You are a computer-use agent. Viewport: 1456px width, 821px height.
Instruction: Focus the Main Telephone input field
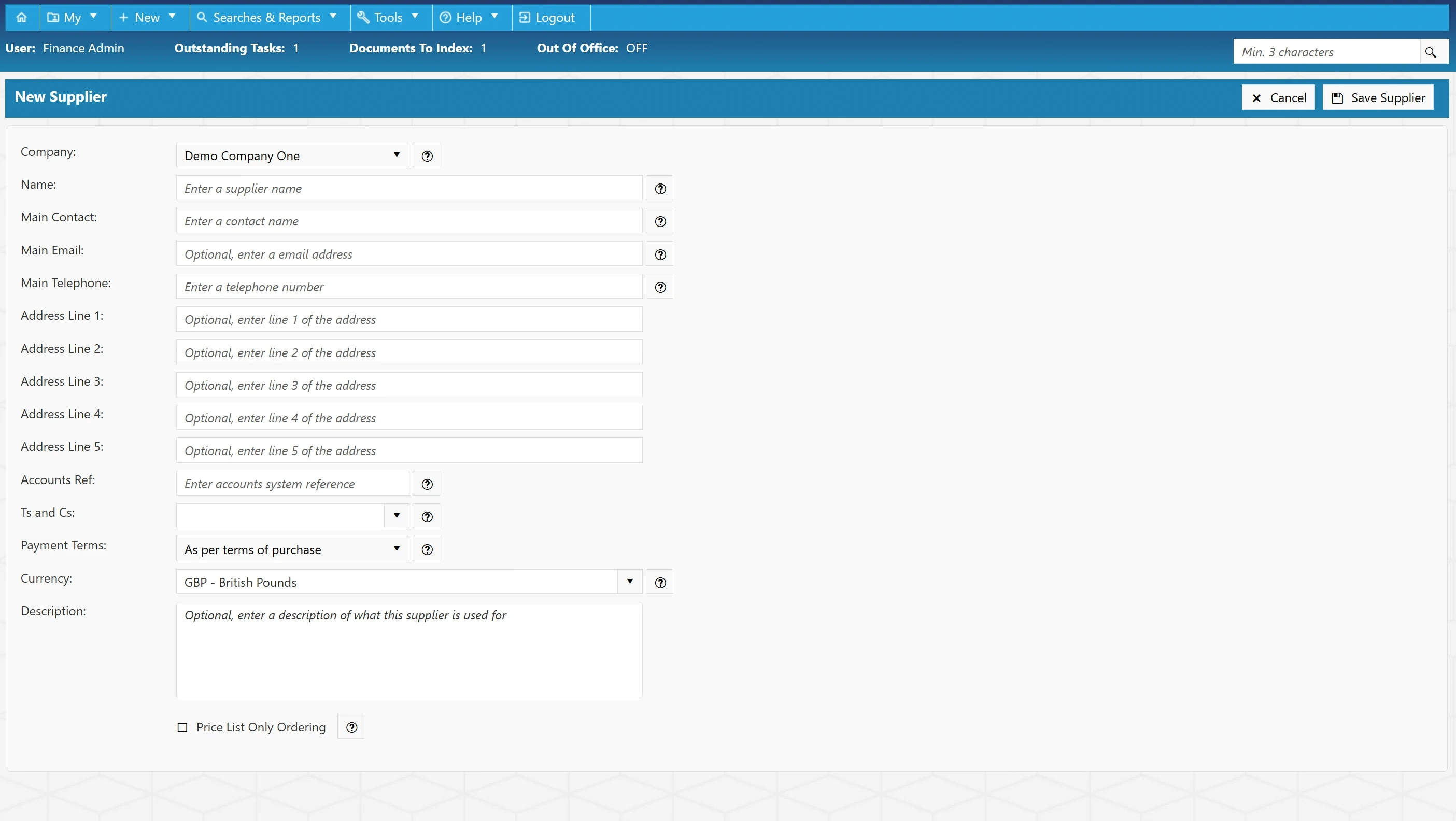coord(409,287)
